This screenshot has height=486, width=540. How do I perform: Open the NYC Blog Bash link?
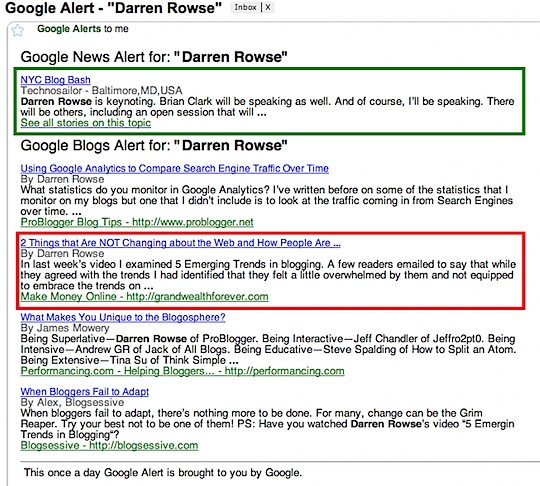click(55, 80)
